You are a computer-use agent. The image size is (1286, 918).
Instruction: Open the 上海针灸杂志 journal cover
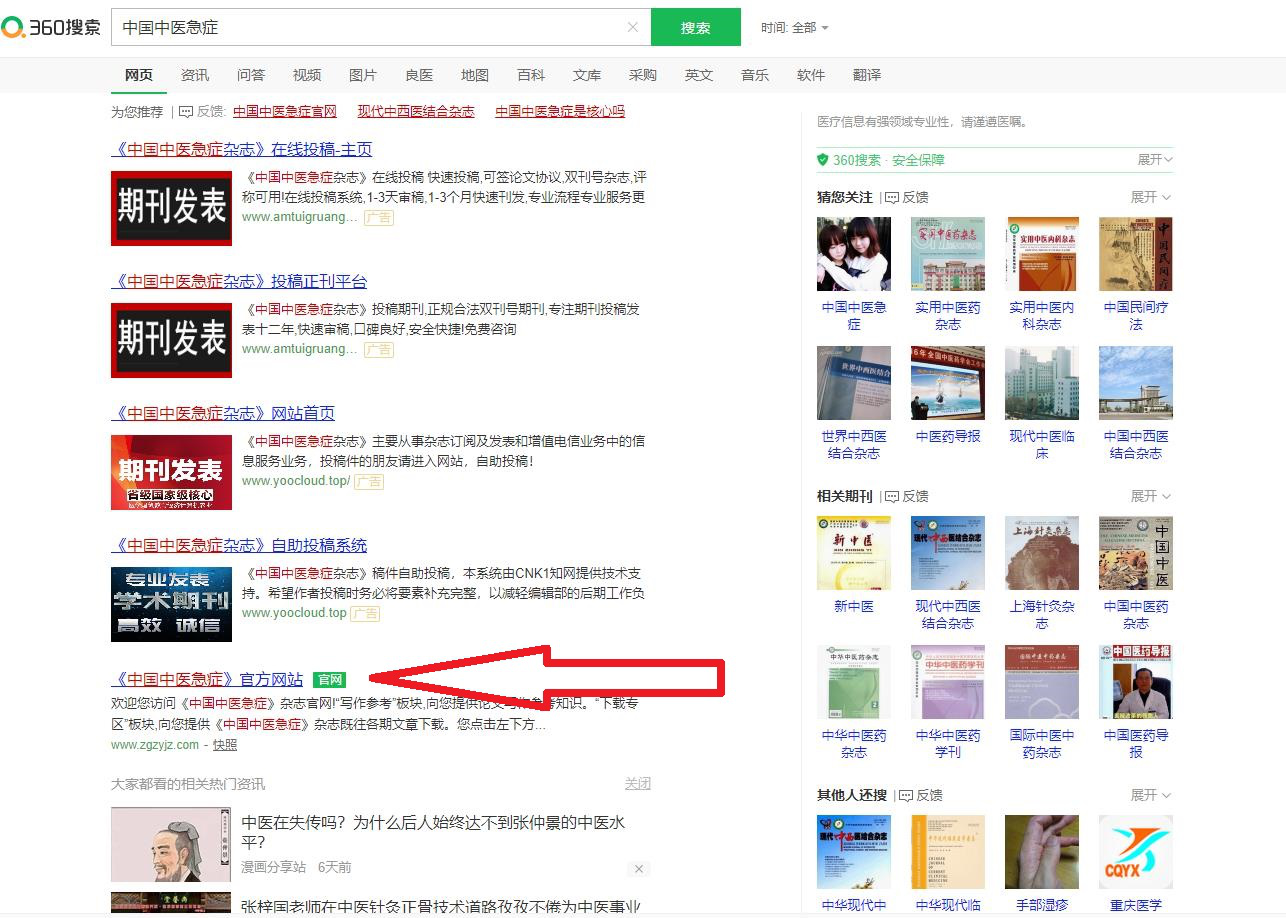[x=1042, y=553]
